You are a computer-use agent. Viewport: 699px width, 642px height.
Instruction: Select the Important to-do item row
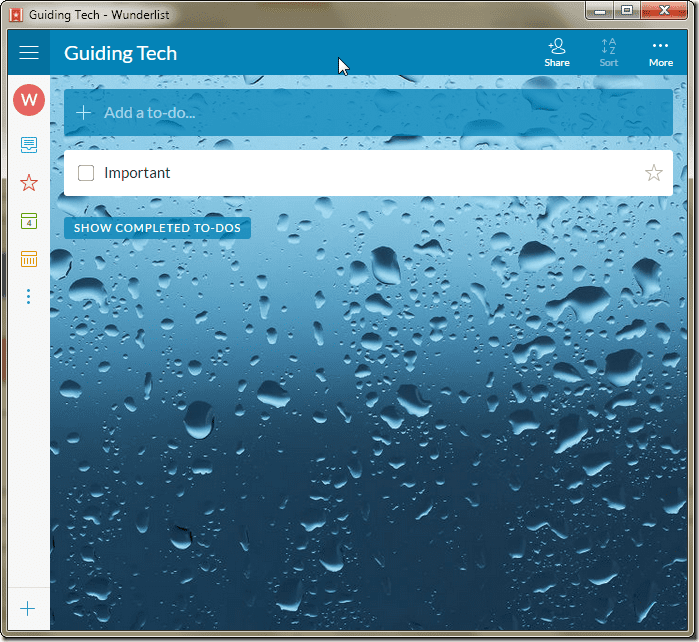(x=368, y=173)
